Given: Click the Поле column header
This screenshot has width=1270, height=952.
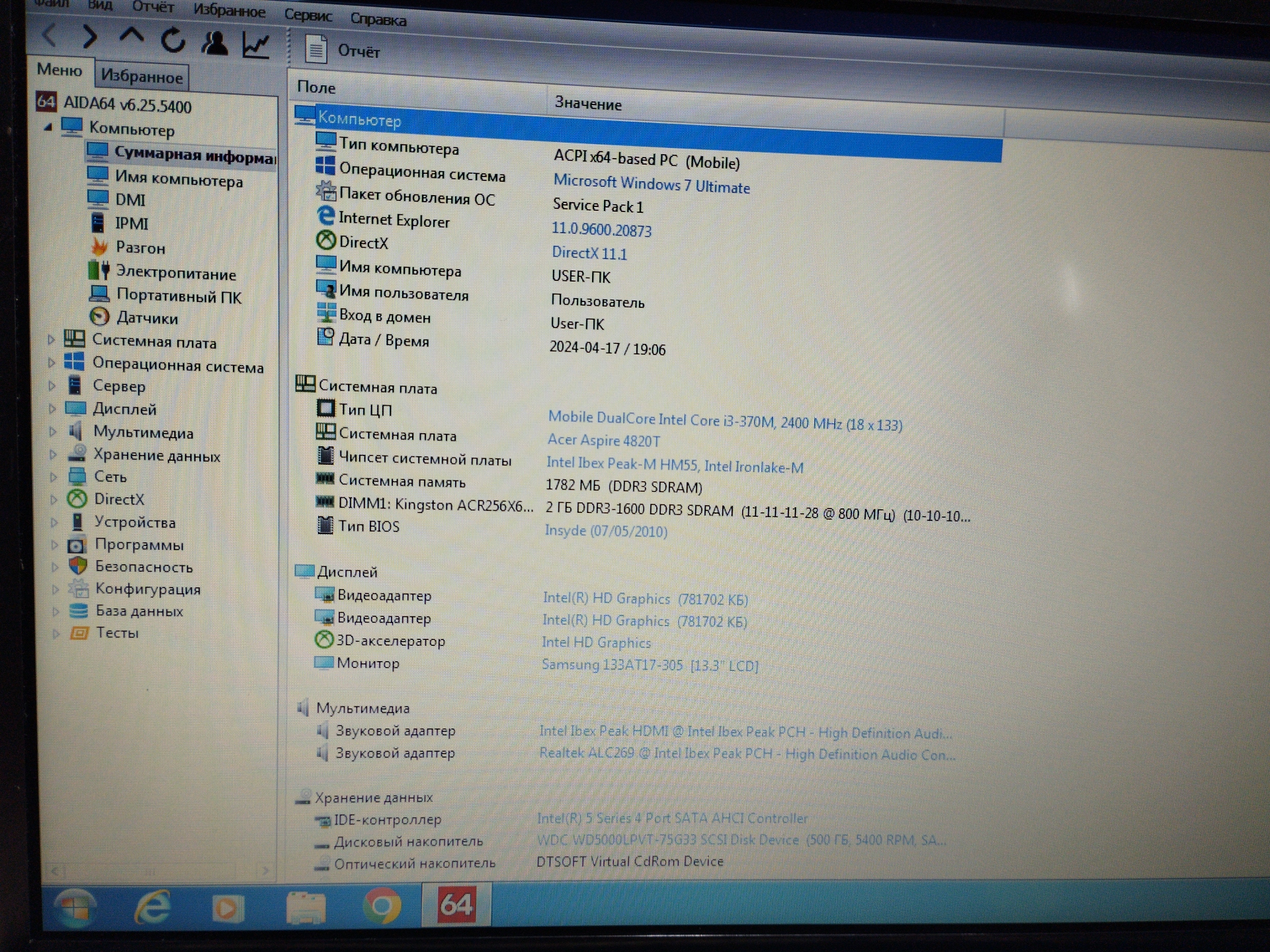Looking at the screenshot, I should coord(316,87).
